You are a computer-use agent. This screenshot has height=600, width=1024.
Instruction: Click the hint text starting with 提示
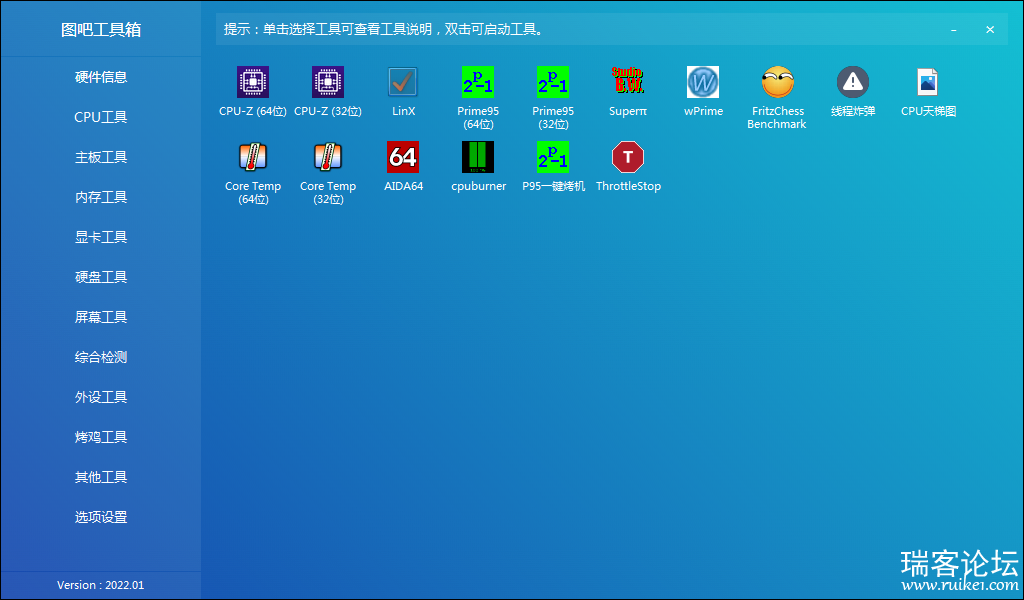pos(384,29)
